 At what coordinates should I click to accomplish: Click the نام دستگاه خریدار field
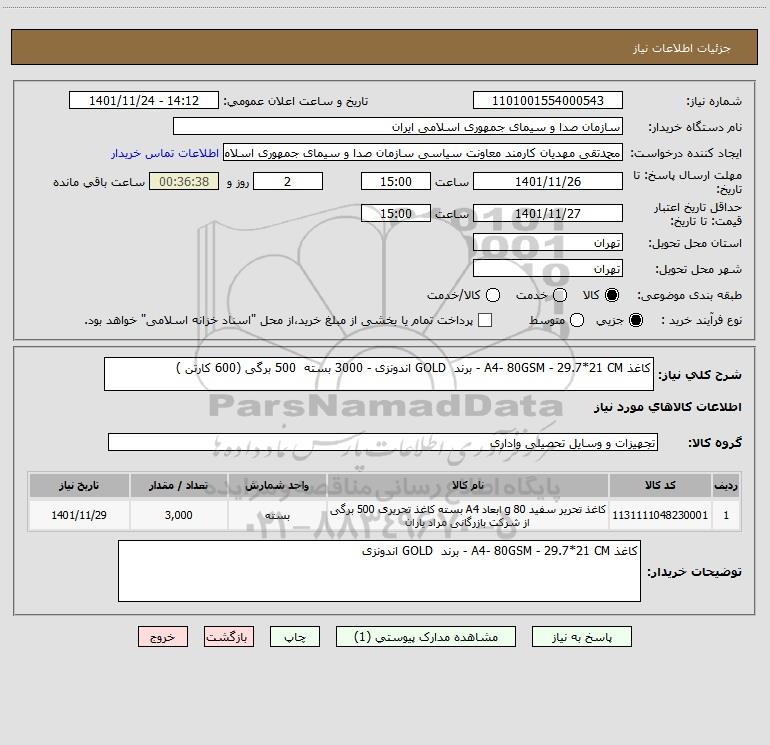click(x=398, y=127)
